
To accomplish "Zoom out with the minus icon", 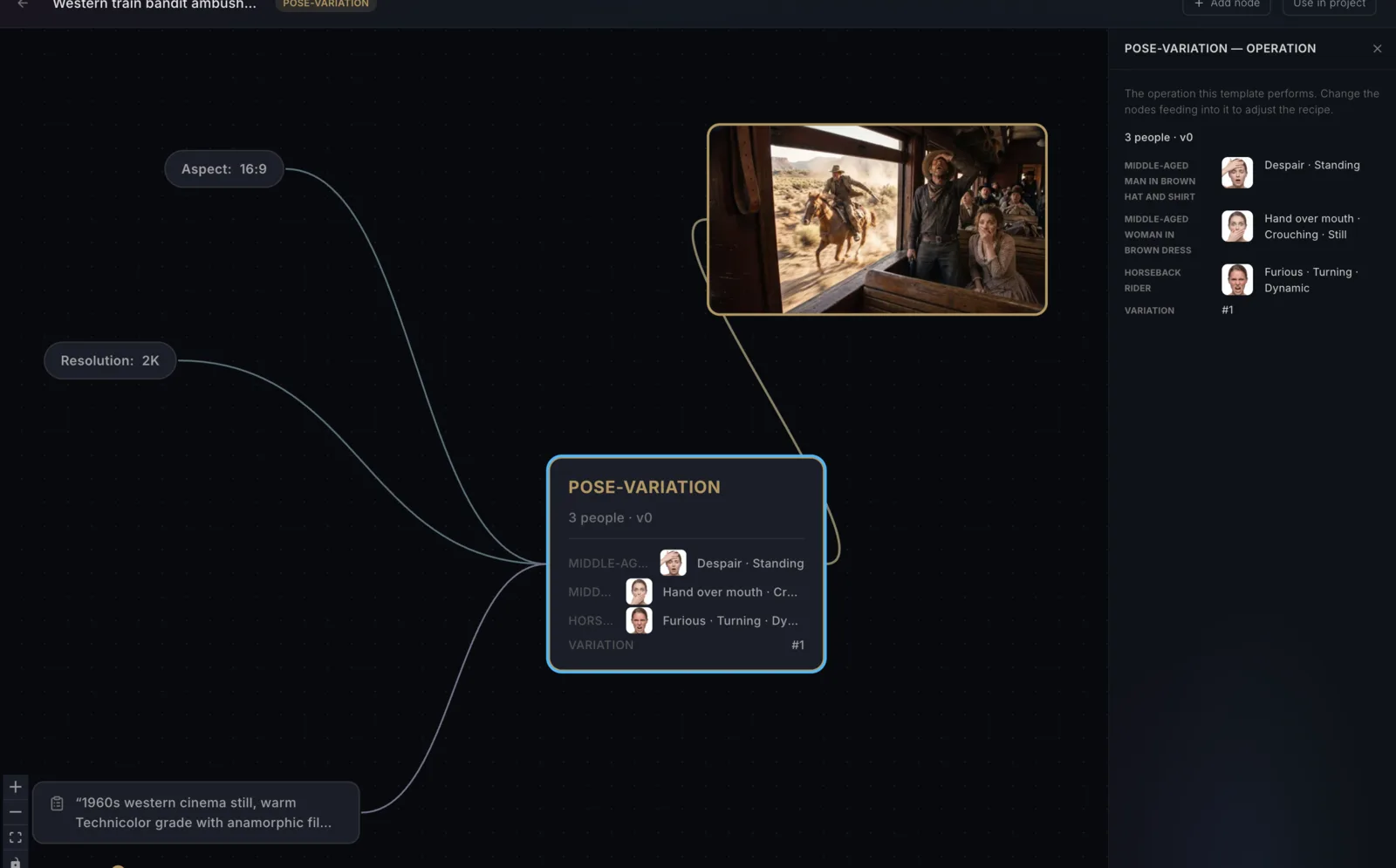I will pyautogui.click(x=16, y=812).
